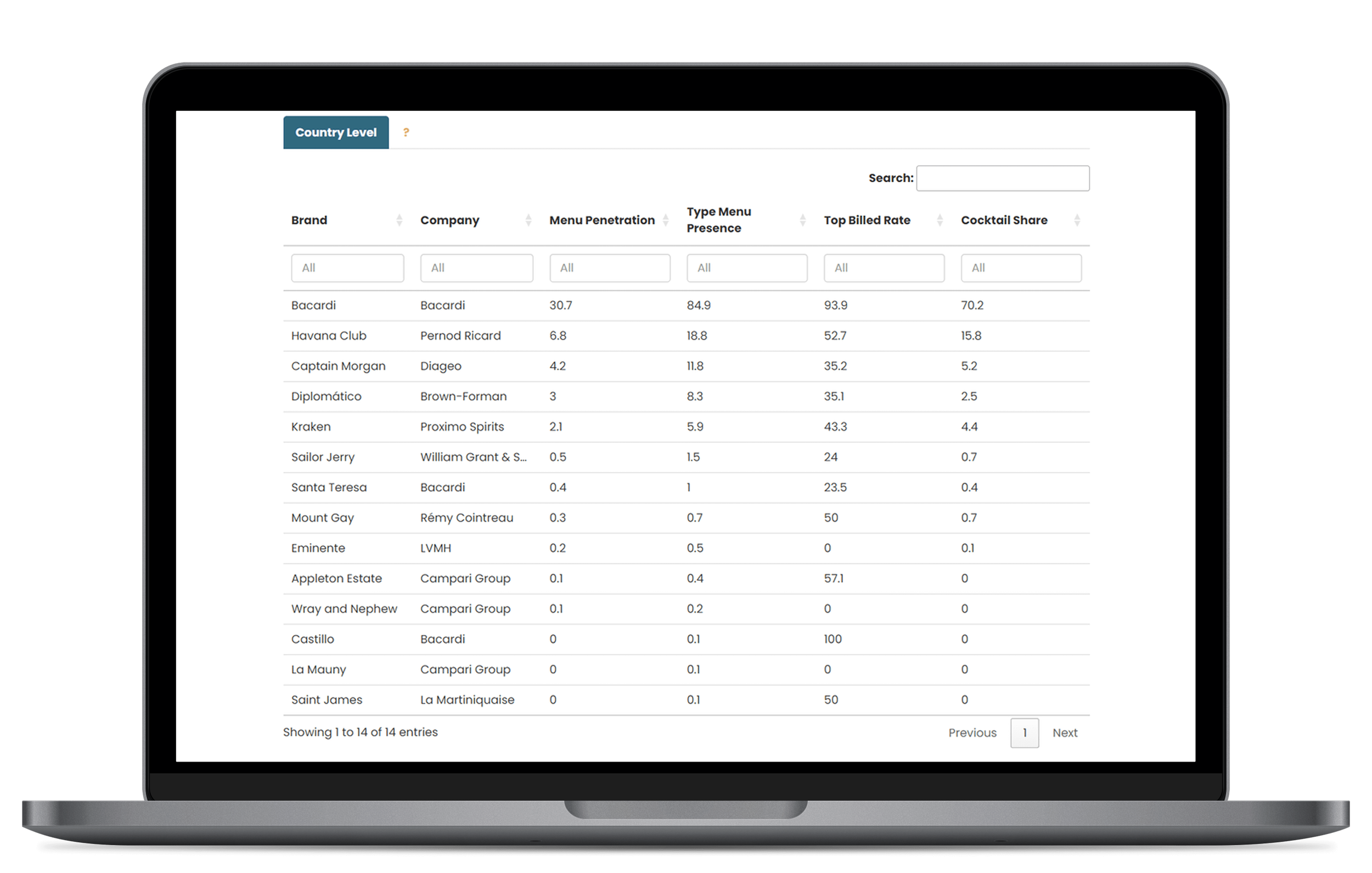Click the Top Billed Rate filter field
The height and width of the screenshot is (873, 1372).
click(x=884, y=268)
